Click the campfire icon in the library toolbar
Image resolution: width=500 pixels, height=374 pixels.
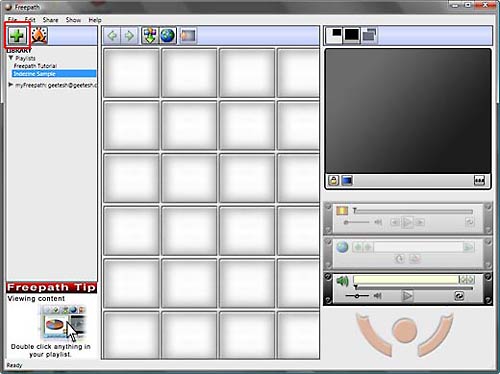pos(39,35)
